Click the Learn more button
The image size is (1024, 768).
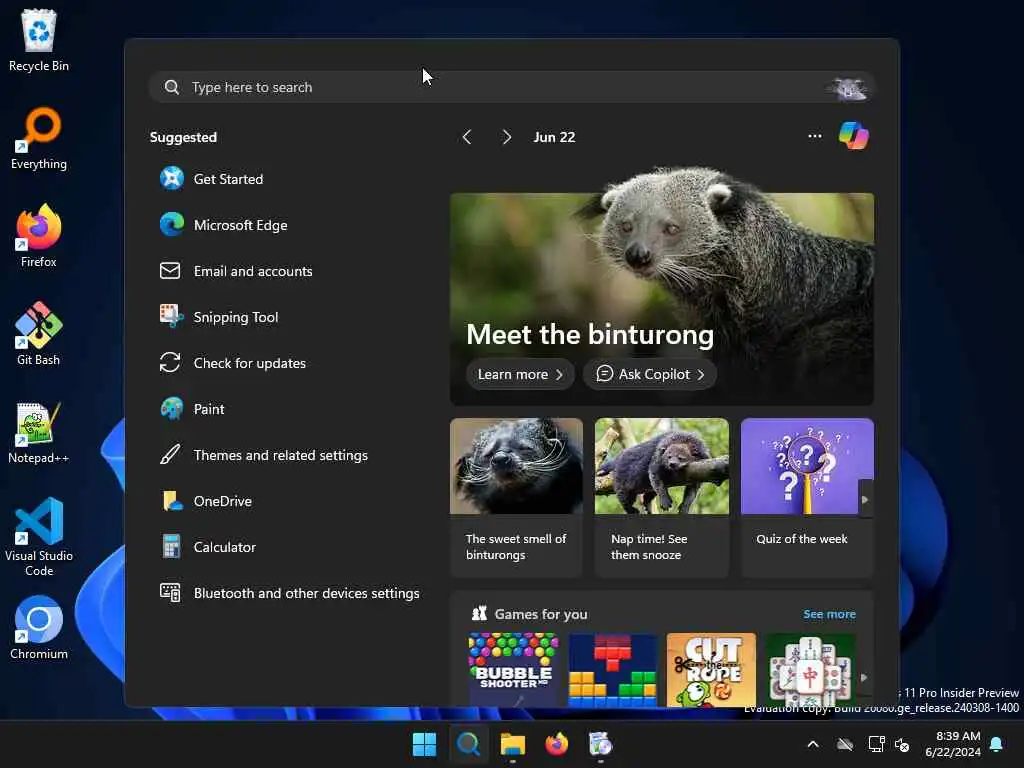[x=520, y=374]
